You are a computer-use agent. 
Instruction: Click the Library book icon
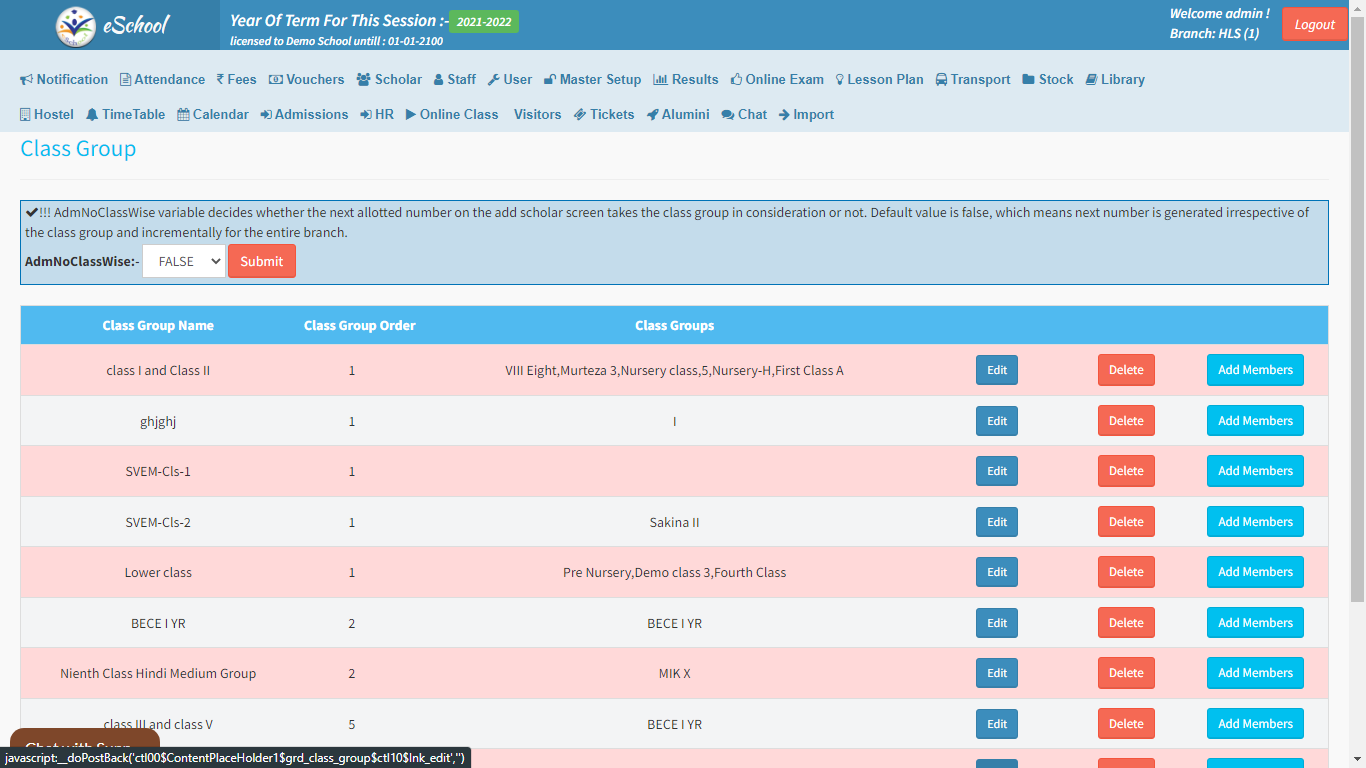coord(1091,80)
